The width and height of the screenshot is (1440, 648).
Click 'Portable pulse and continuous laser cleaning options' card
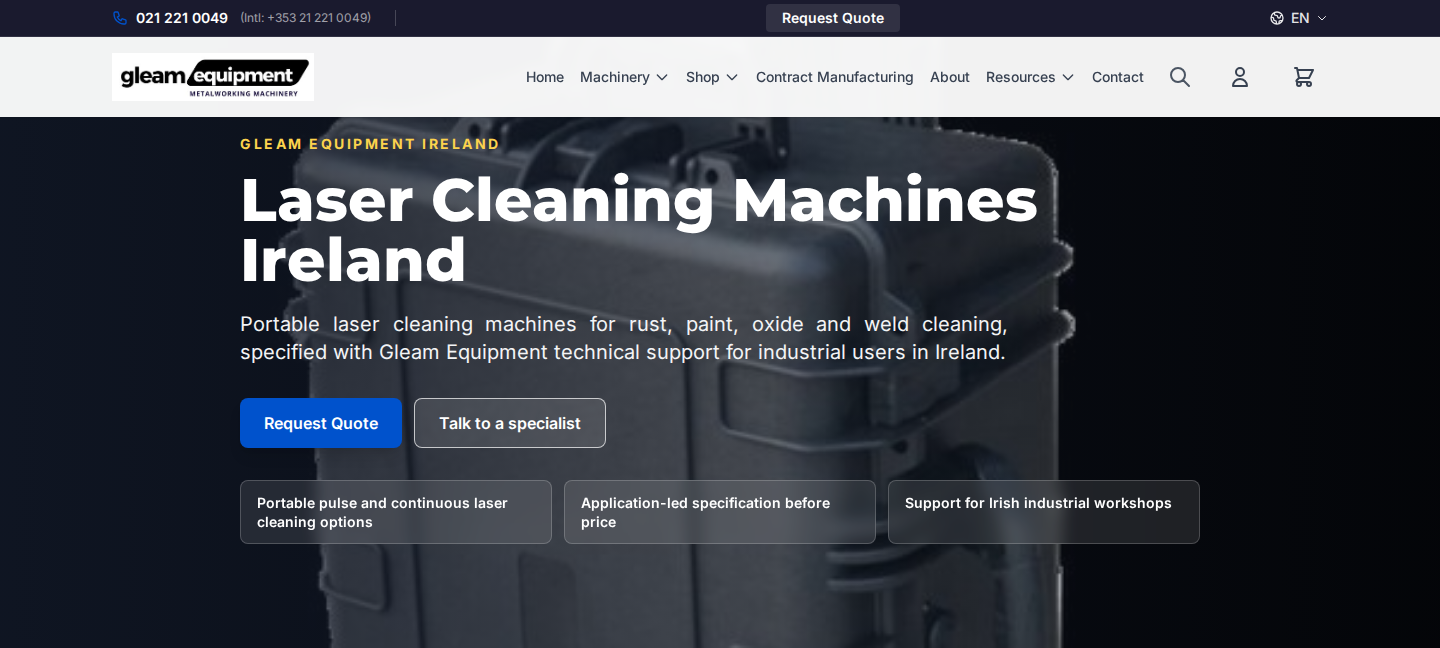[396, 512]
